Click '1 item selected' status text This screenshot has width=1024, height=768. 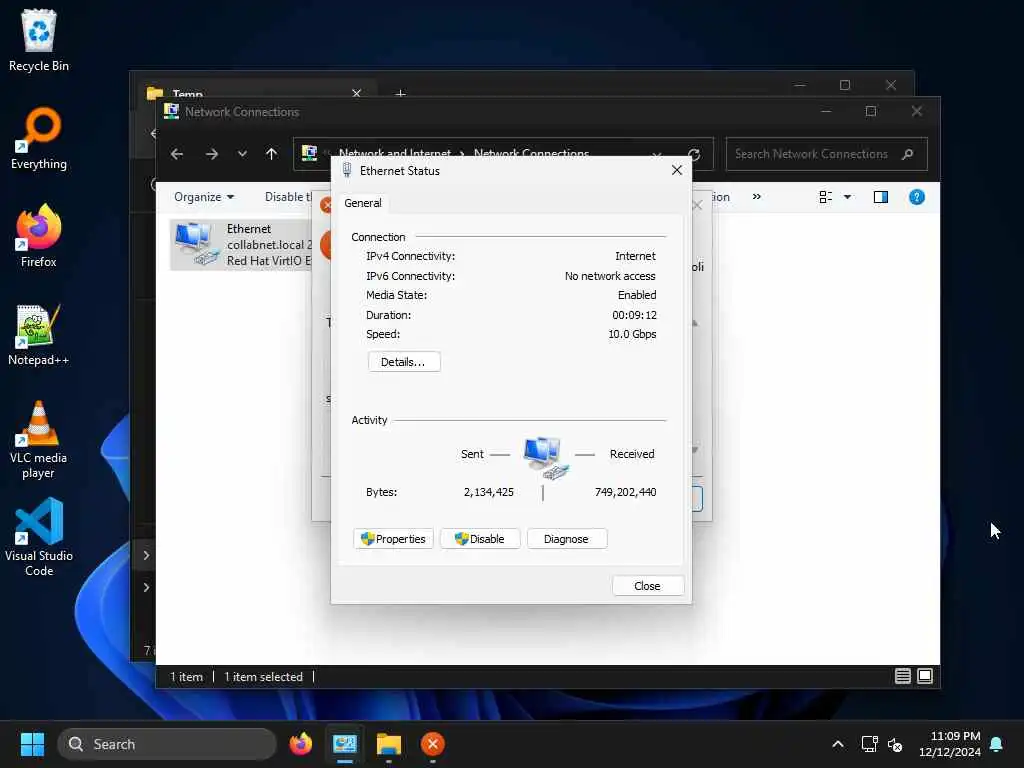coord(263,677)
